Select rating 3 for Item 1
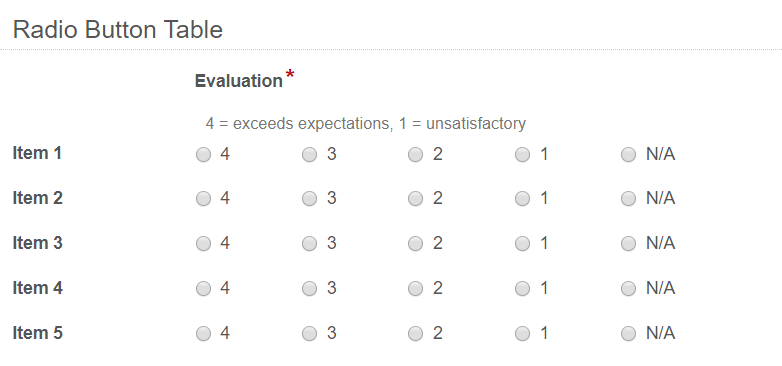This screenshot has width=782, height=366. click(310, 155)
